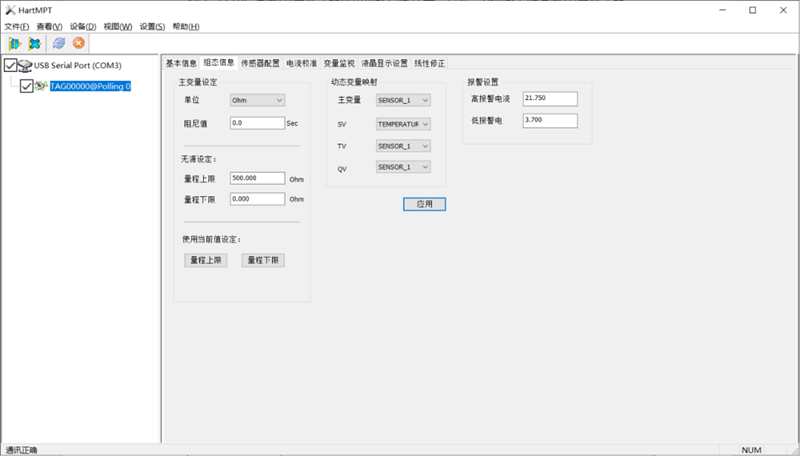Viewport: 800px width, 456px height.
Task: Click the 阻尼值 damping input field
Action: [x=257, y=123]
